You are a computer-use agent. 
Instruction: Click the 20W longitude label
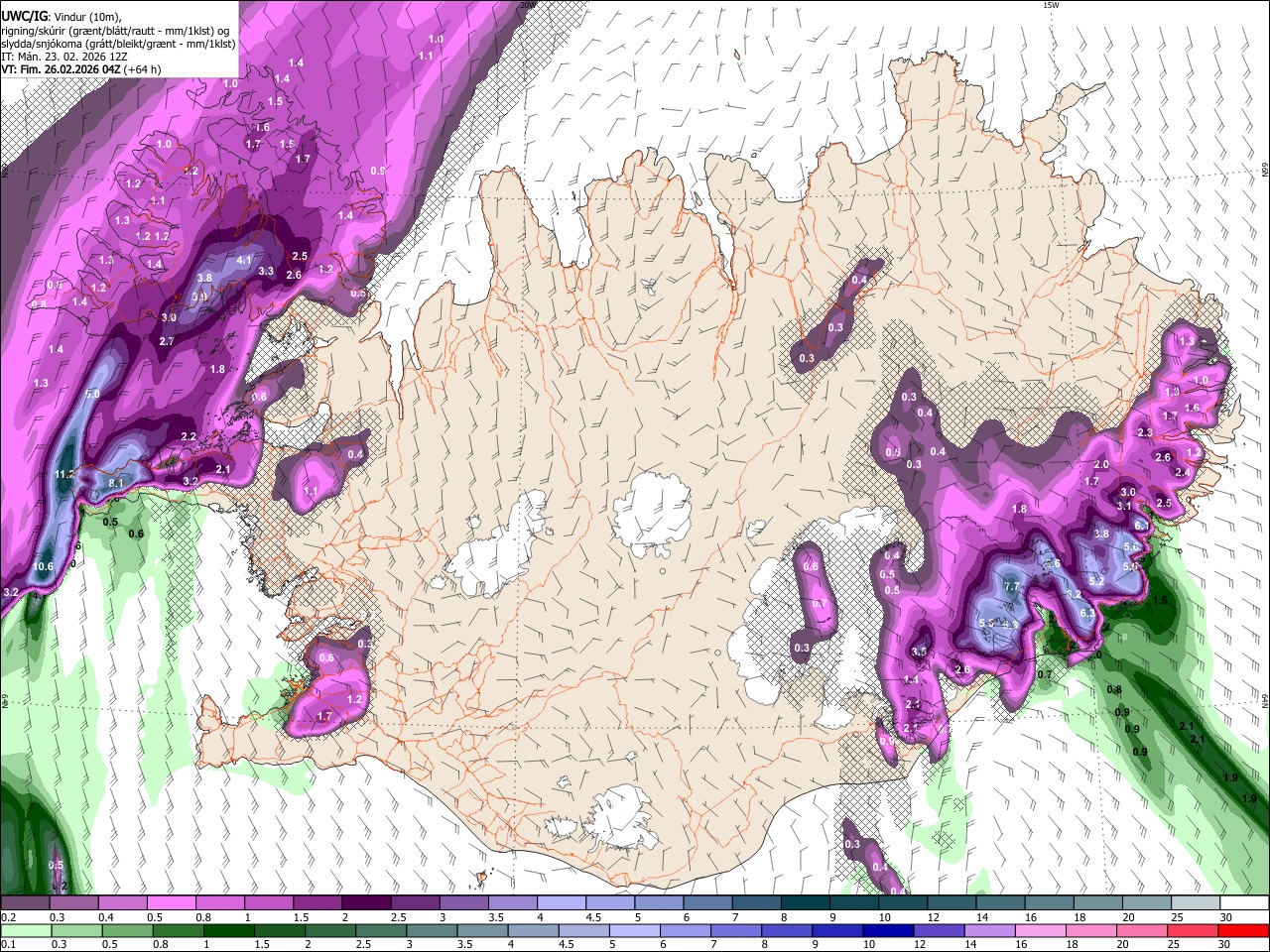528,5
